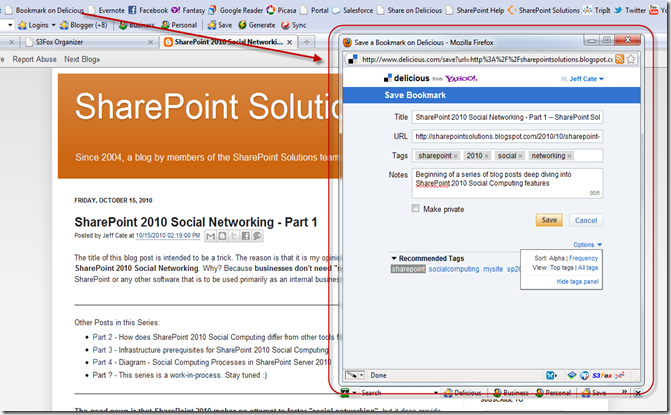Click the Sync button in the password toolbar
The image size is (671, 415).
click(293, 24)
